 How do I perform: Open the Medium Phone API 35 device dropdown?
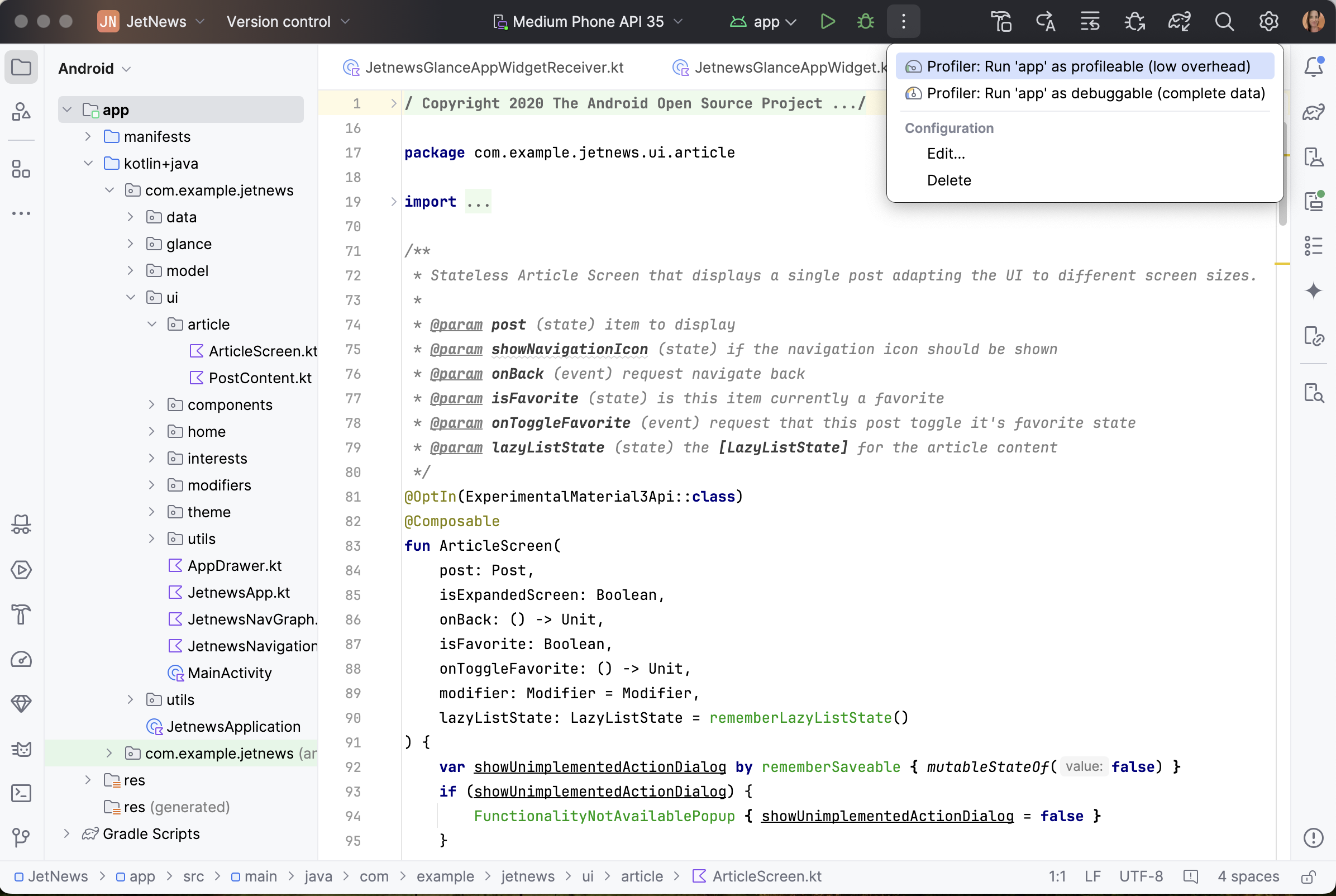pyautogui.click(x=588, y=22)
